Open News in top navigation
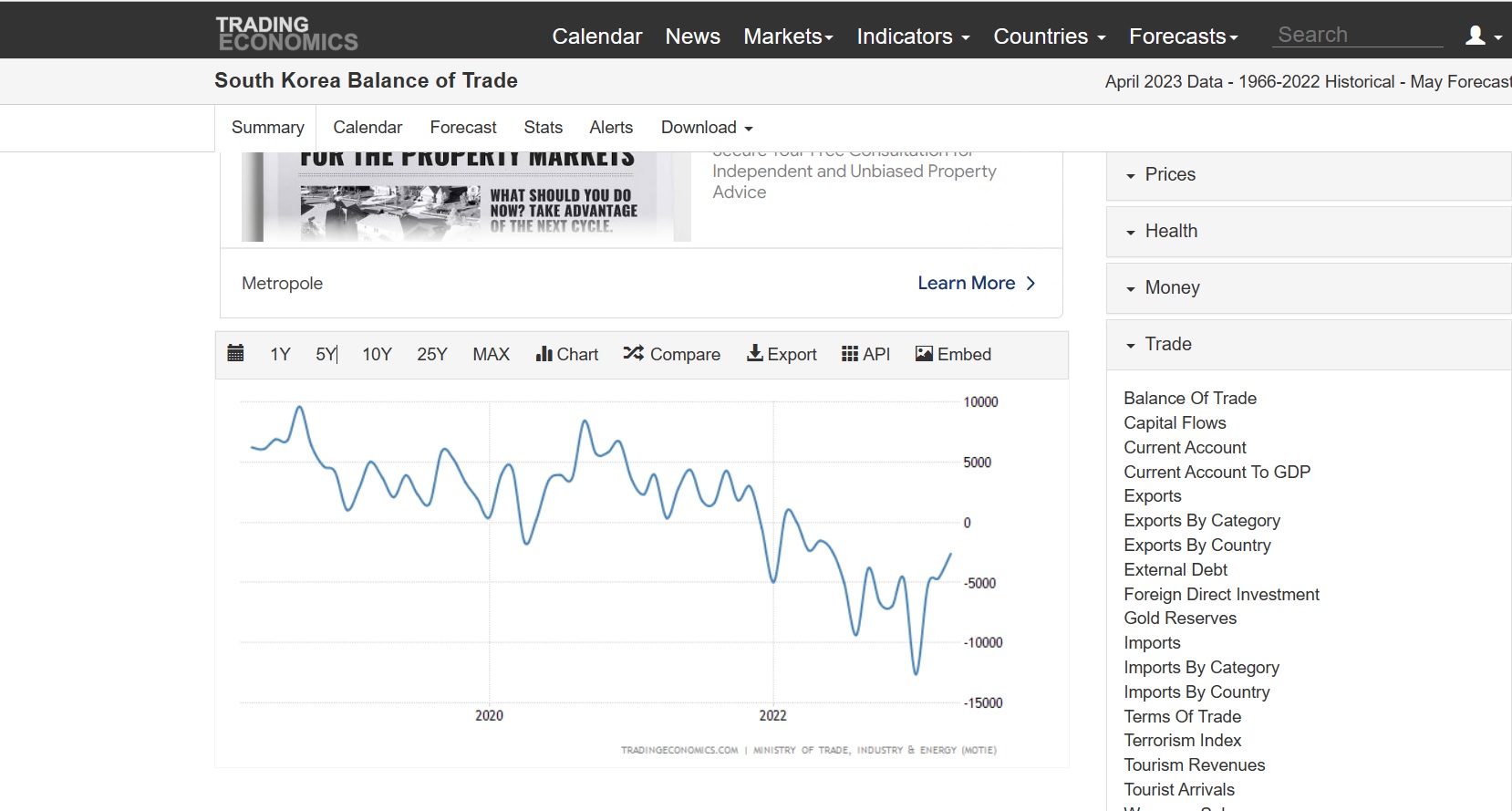This screenshot has width=1512, height=811. 693,36
